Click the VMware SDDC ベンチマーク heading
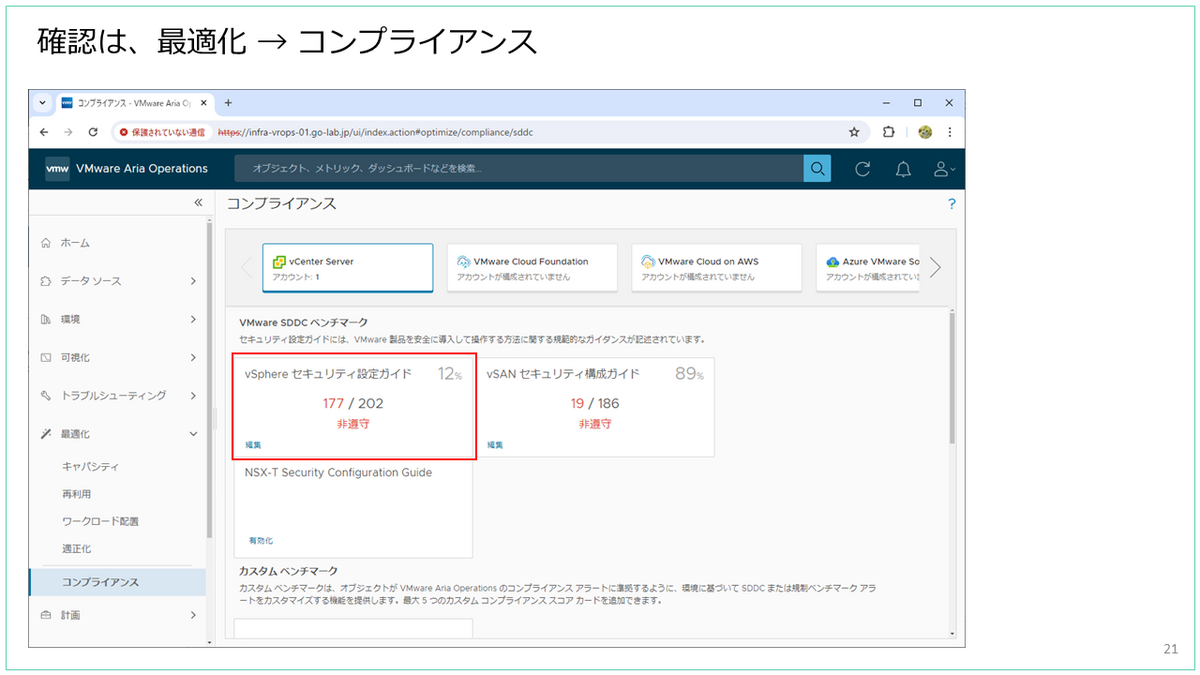 coord(303,322)
